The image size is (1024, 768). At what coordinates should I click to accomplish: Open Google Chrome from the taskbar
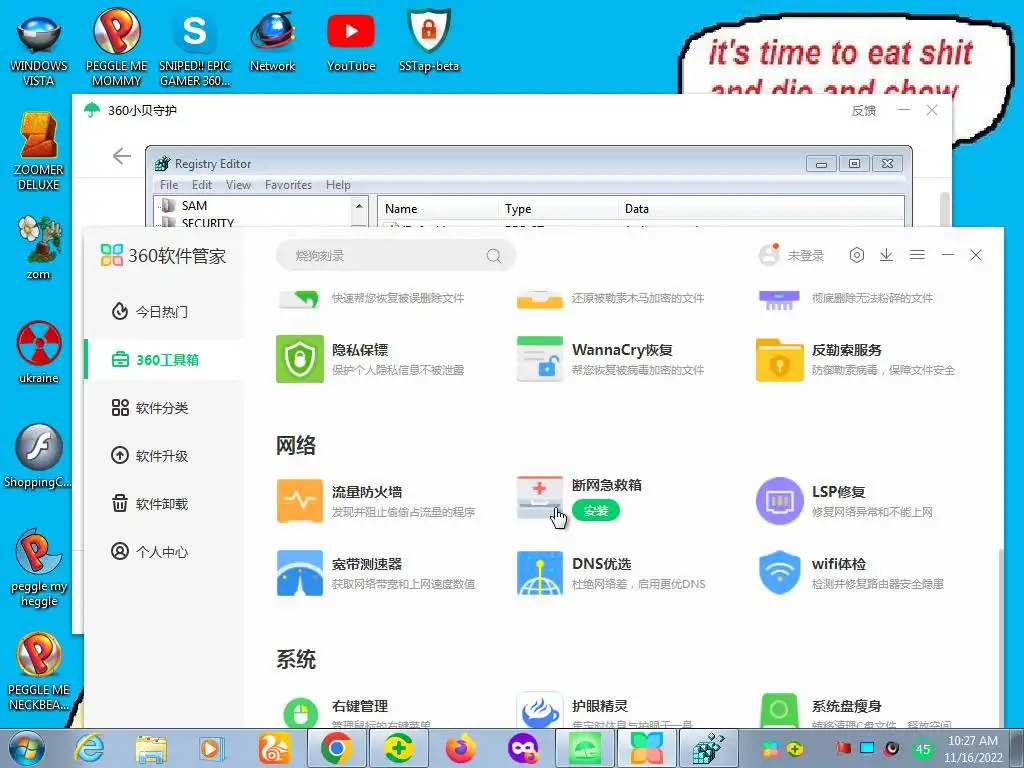pos(336,748)
